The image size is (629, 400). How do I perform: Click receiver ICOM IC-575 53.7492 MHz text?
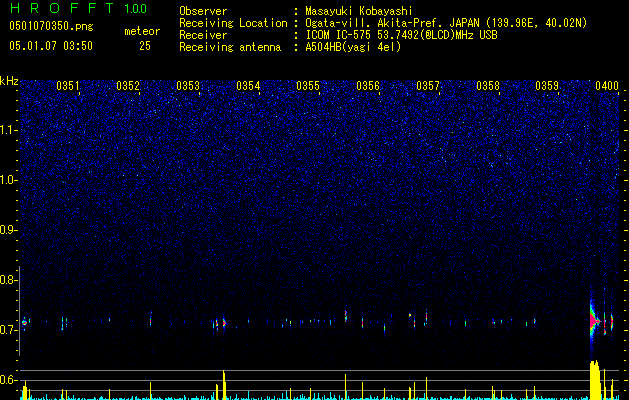pos(401,35)
